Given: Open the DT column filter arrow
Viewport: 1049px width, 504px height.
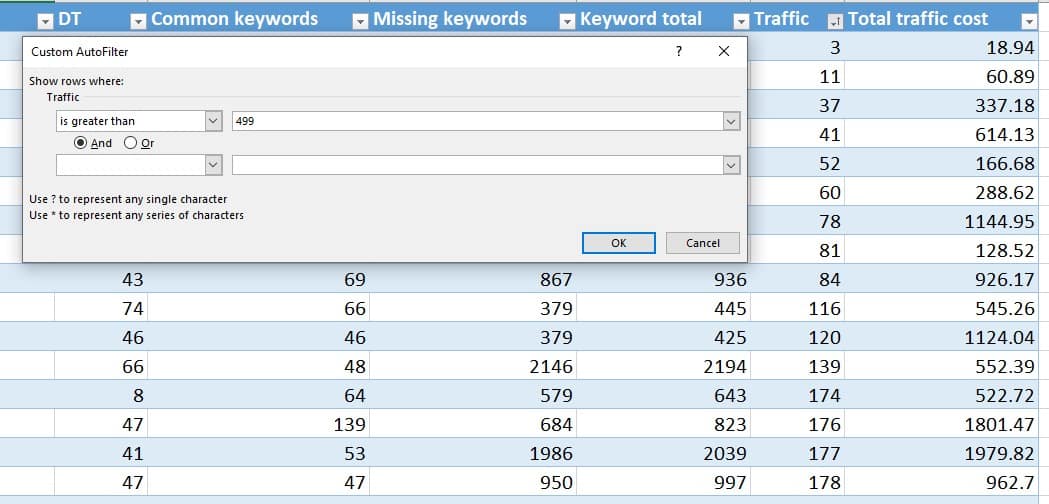Looking at the screenshot, I should pyautogui.click(x=138, y=21).
